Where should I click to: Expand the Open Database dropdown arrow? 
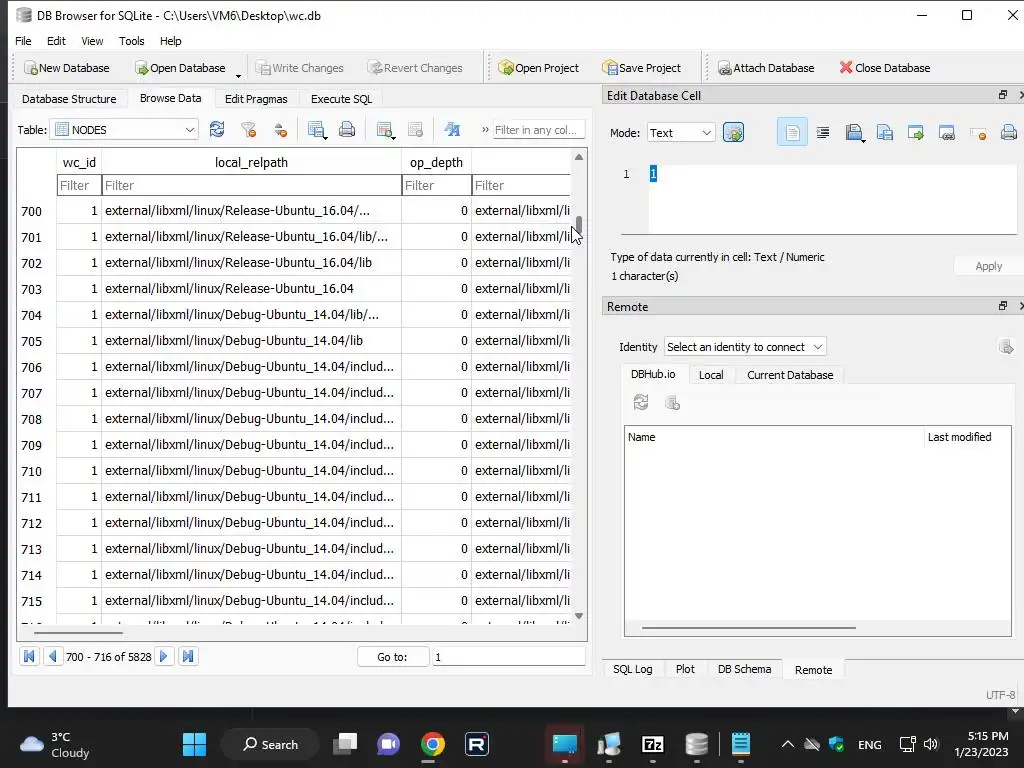click(x=238, y=75)
